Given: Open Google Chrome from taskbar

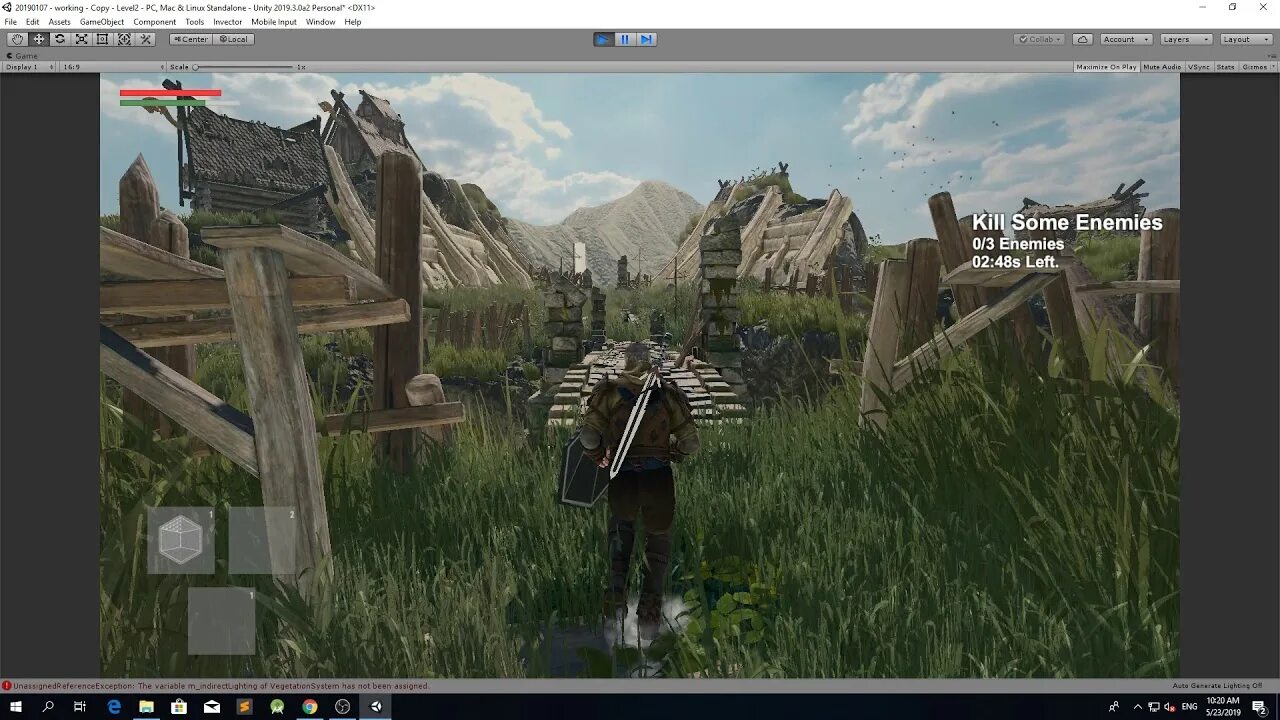Looking at the screenshot, I should (310, 706).
